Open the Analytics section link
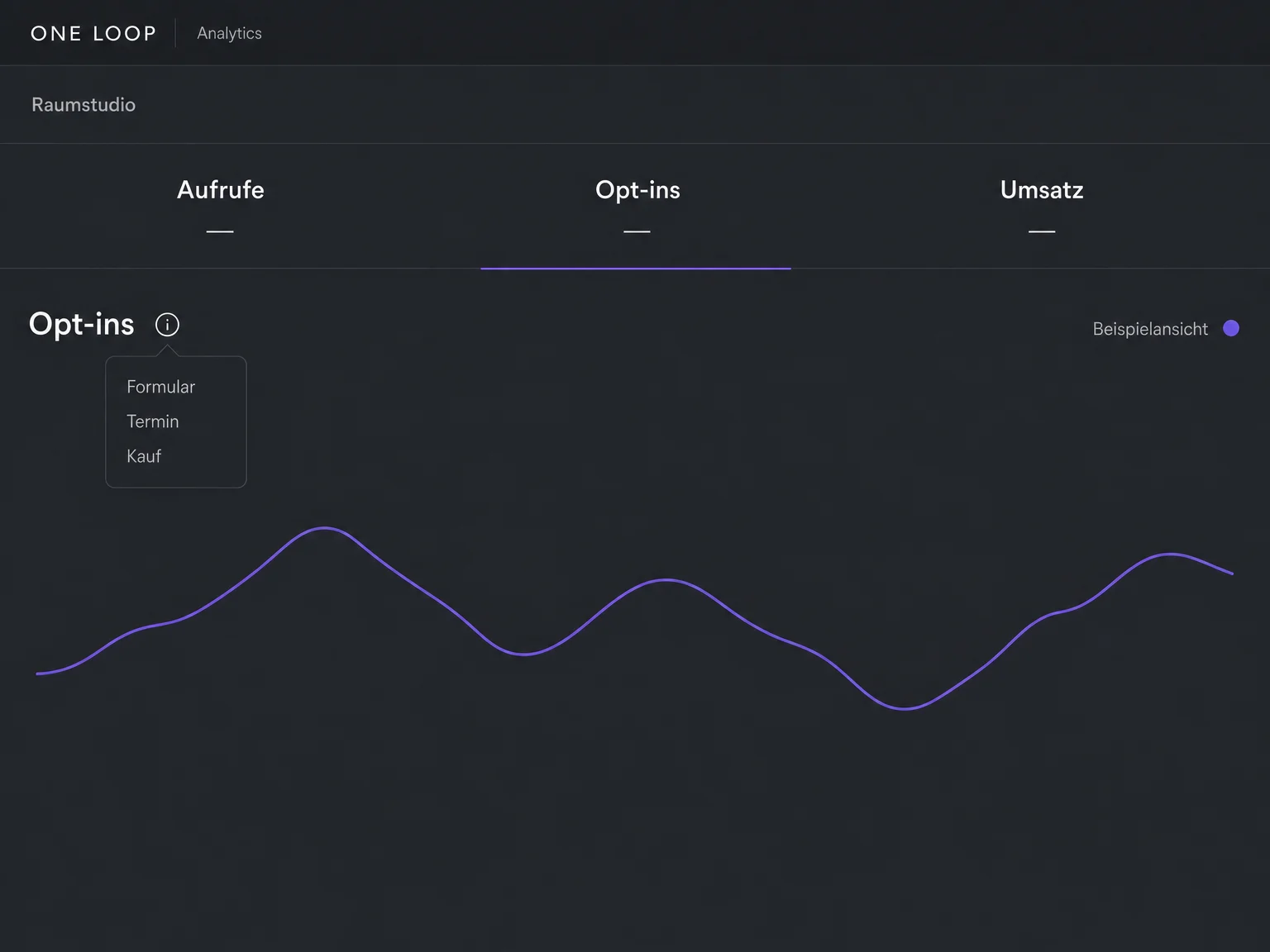The image size is (1270, 952). [229, 34]
